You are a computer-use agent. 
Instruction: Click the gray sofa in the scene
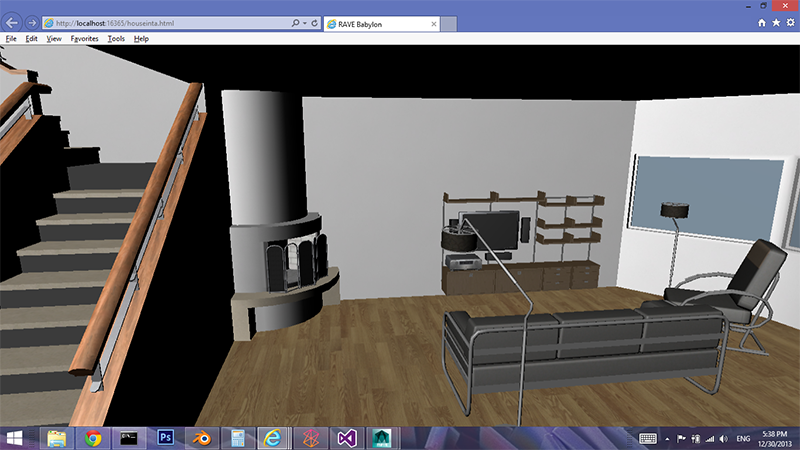584,352
